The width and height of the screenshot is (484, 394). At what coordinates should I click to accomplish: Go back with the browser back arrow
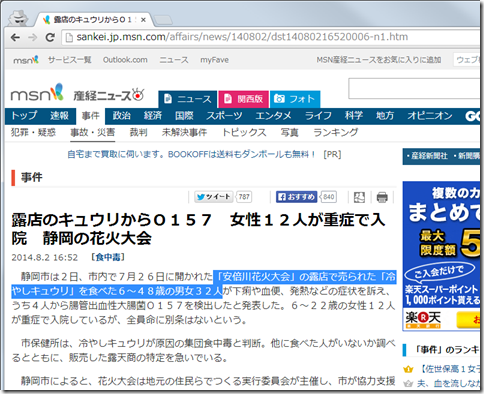tap(15, 37)
